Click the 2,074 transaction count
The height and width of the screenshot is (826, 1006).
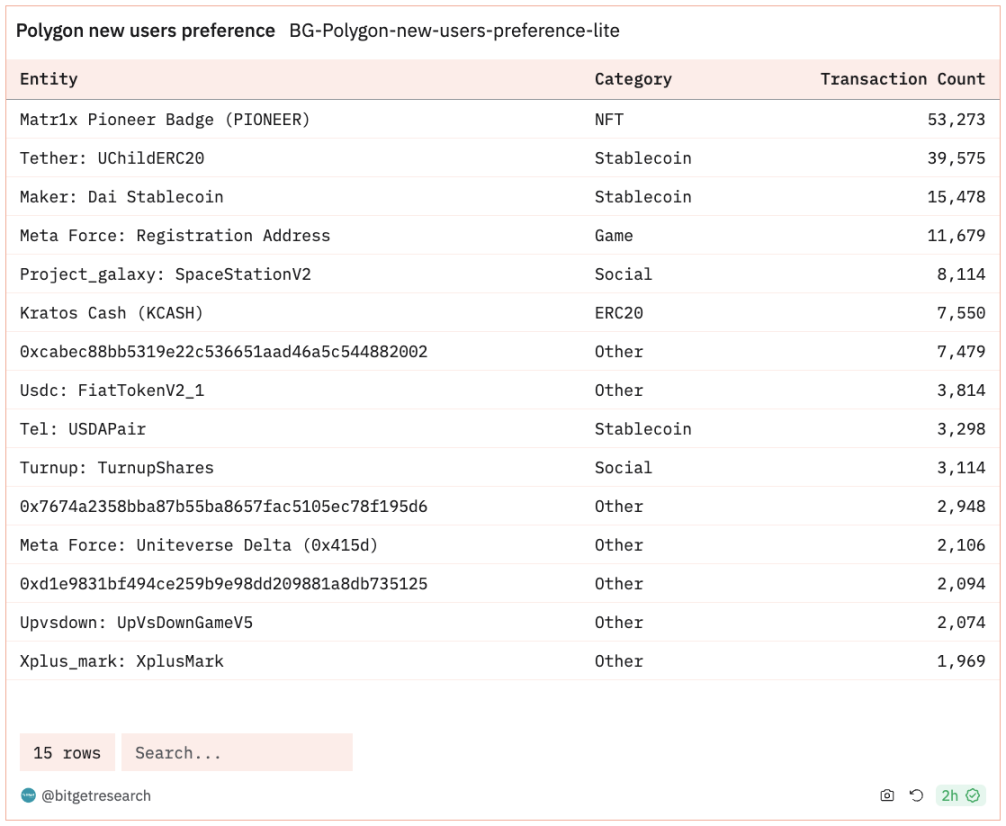point(961,623)
